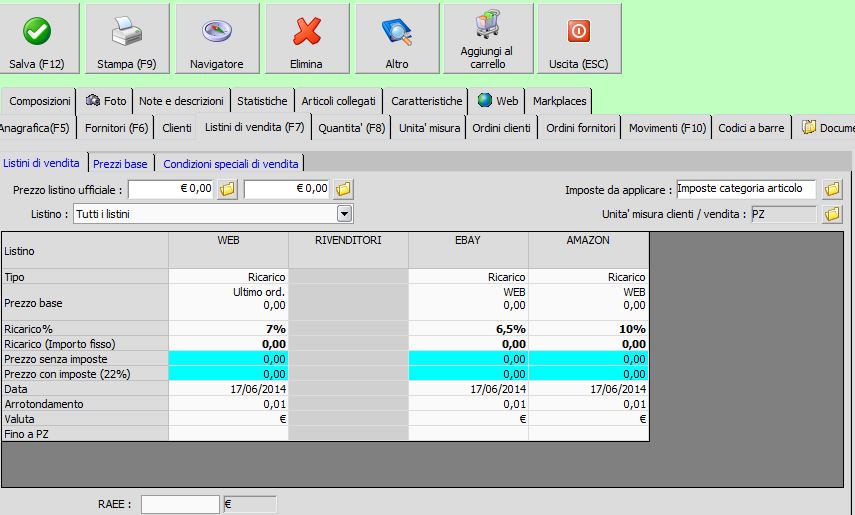Screen dimensions: 855x515
Task: Click the Fino a PZ row label
Action: tap(85, 434)
